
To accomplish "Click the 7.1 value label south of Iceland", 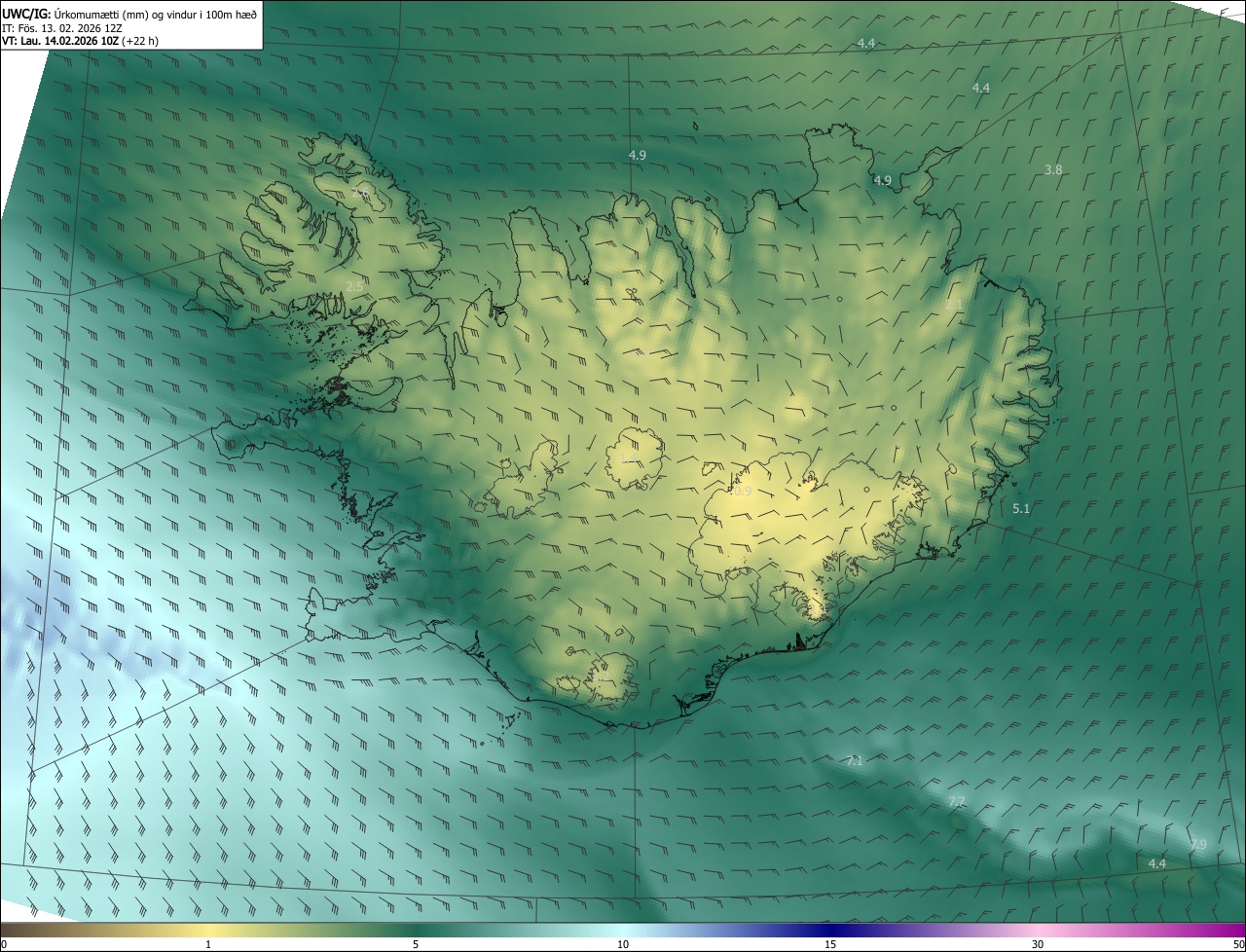I will coord(855,761).
